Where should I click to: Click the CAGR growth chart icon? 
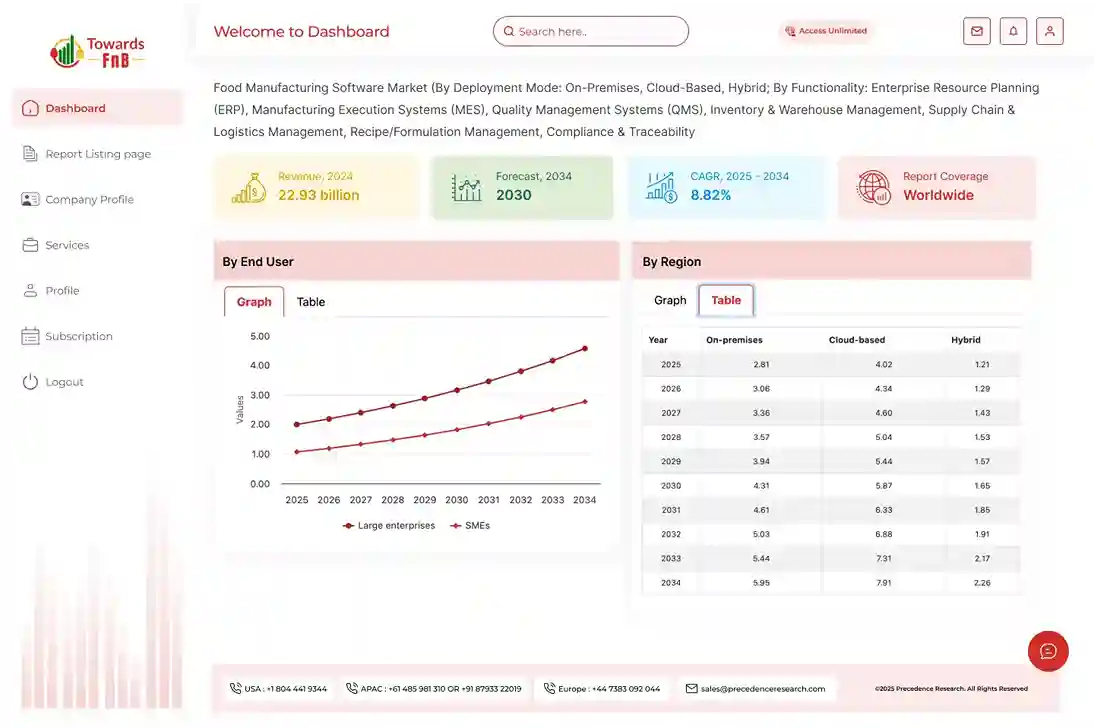click(662, 187)
